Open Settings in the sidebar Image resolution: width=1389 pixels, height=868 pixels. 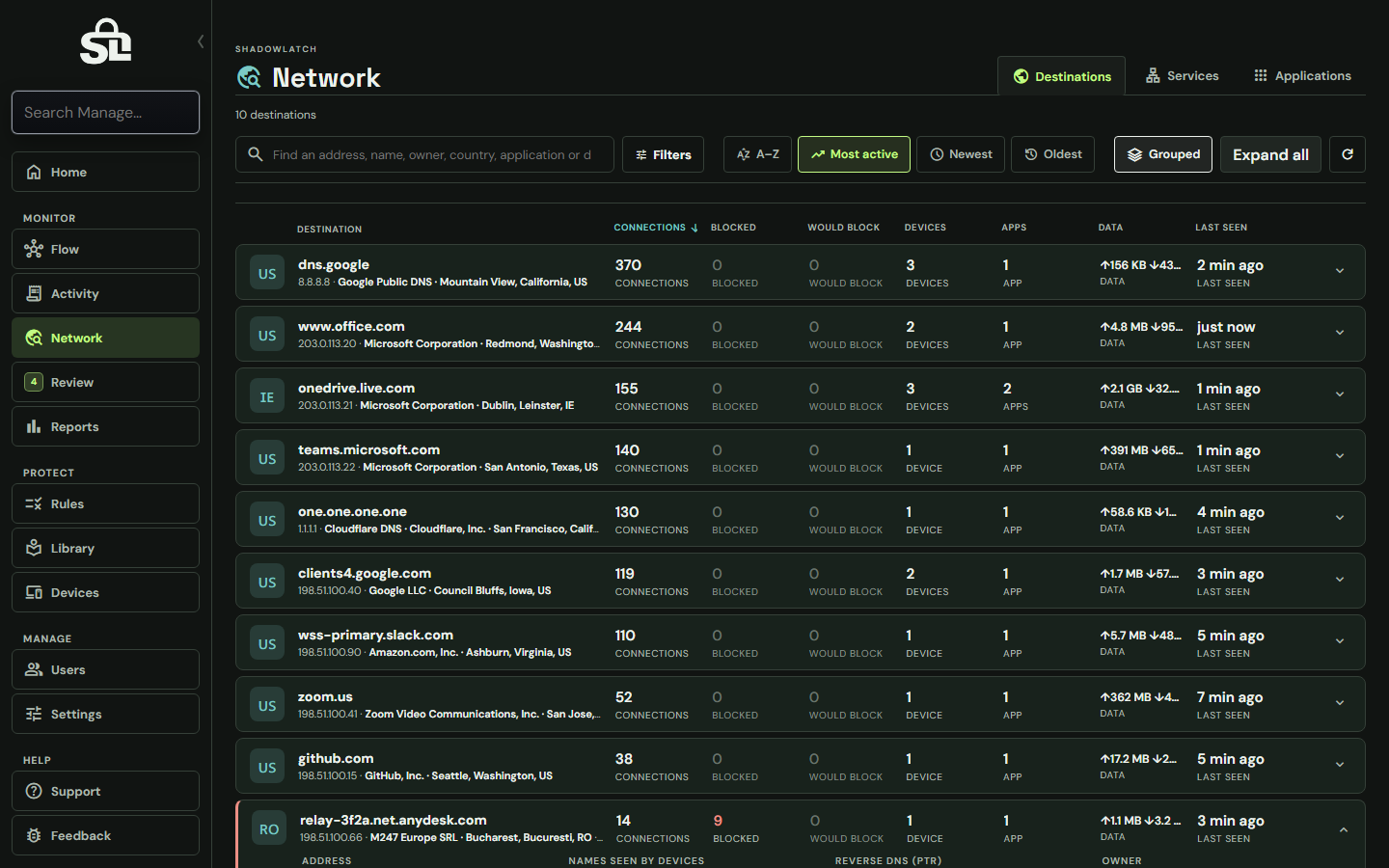(x=105, y=714)
